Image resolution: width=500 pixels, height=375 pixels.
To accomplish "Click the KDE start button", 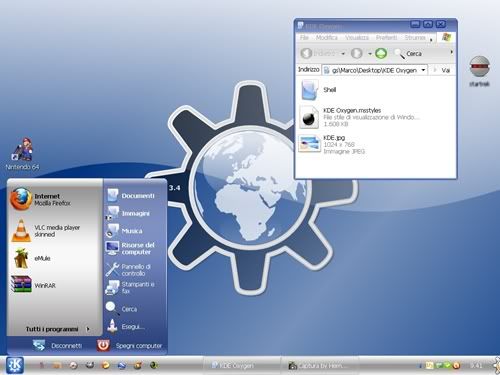I will pos(15,365).
